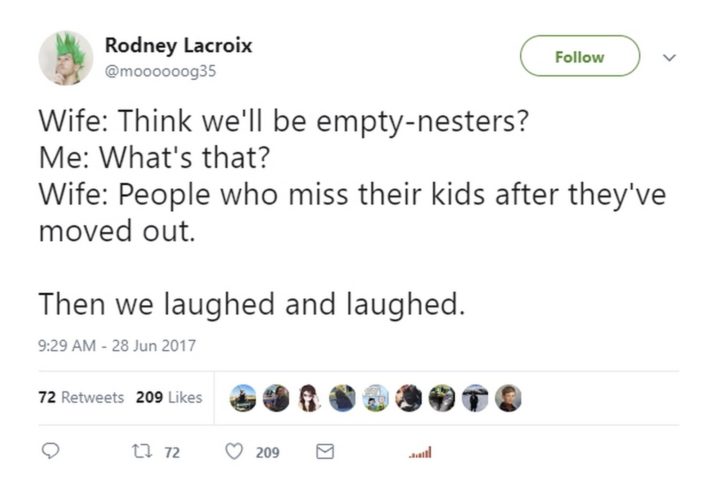The width and height of the screenshot is (720, 494).
Task: Open the 9:29 AM - 28 Jun 2017 timestamp
Action: (x=116, y=346)
